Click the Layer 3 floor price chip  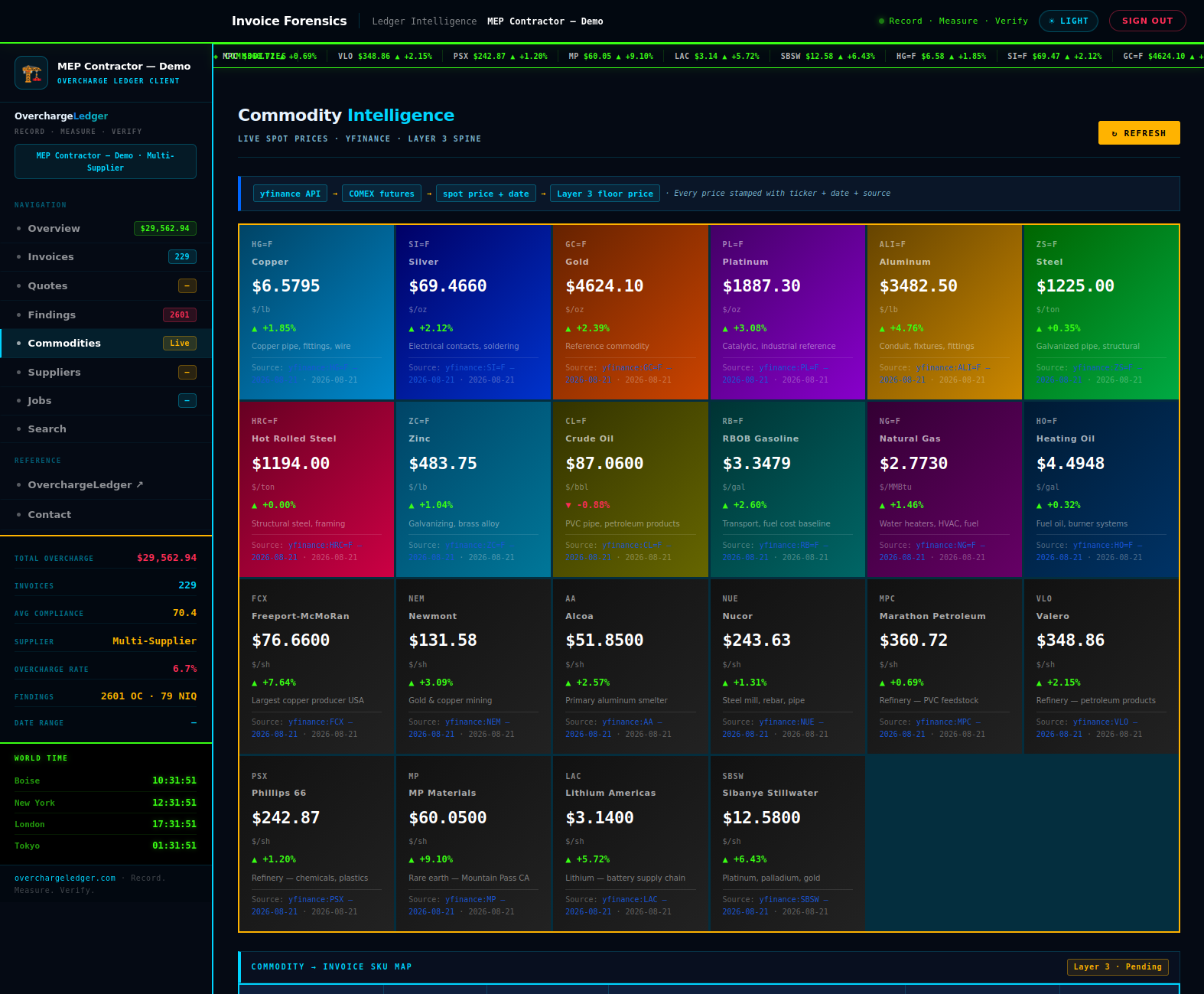click(605, 194)
